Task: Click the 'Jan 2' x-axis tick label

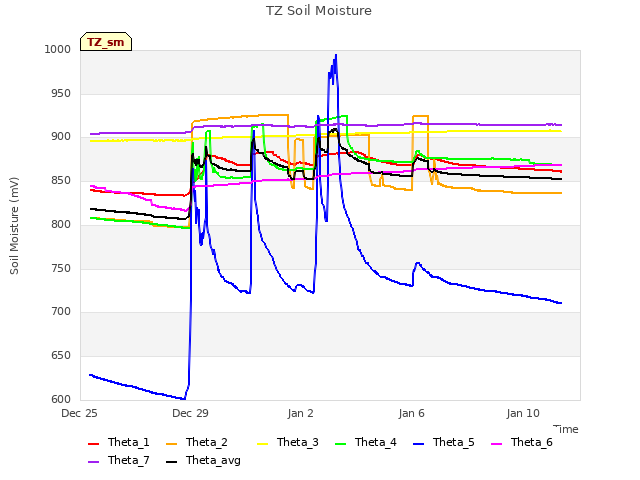Action: point(300,413)
